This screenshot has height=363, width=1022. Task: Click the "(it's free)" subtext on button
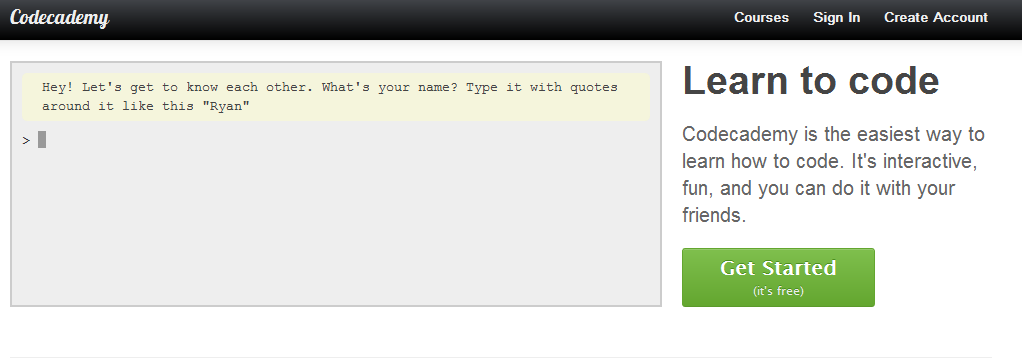778,291
